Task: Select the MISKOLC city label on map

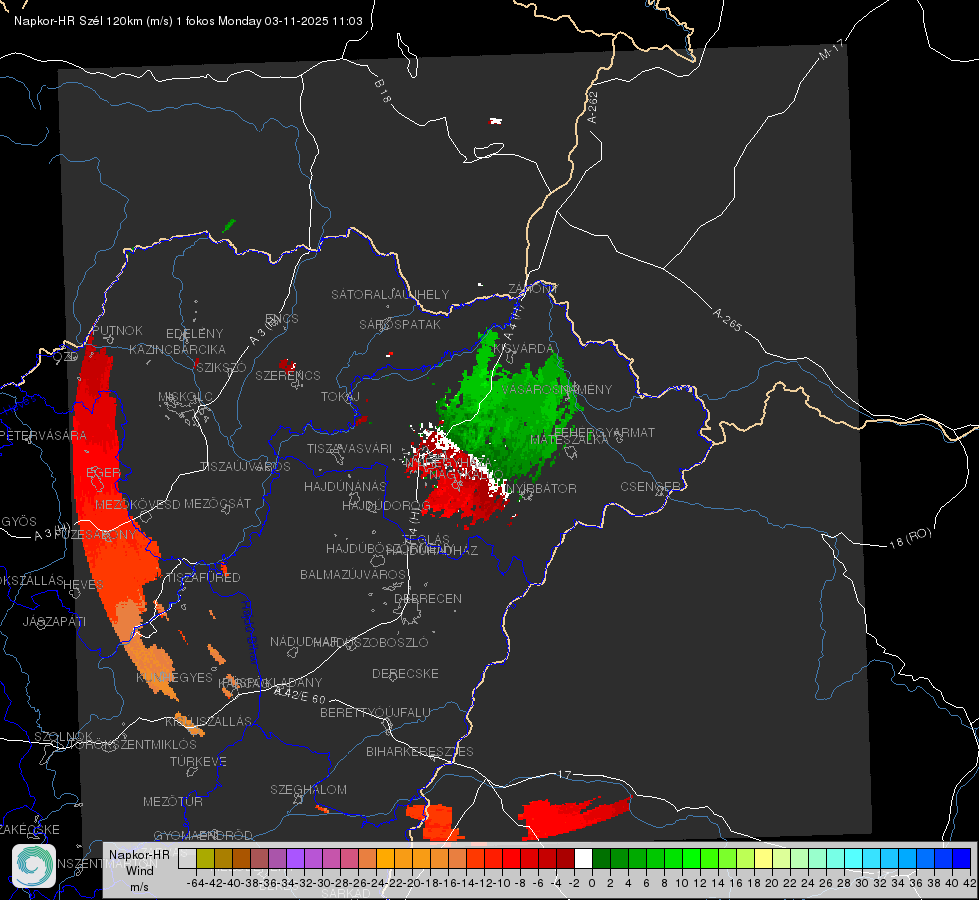Action: 185,397
